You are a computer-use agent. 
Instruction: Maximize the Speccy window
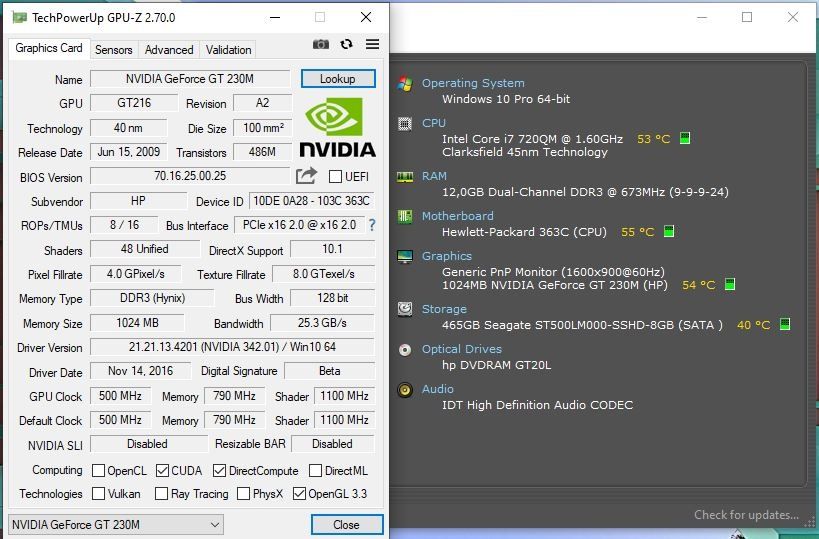(747, 17)
